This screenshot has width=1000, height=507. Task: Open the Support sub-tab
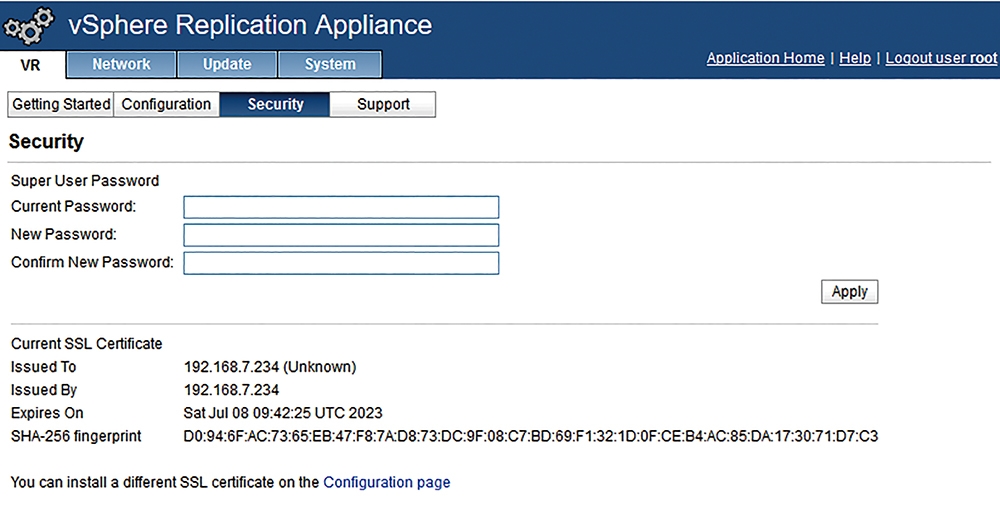(383, 105)
